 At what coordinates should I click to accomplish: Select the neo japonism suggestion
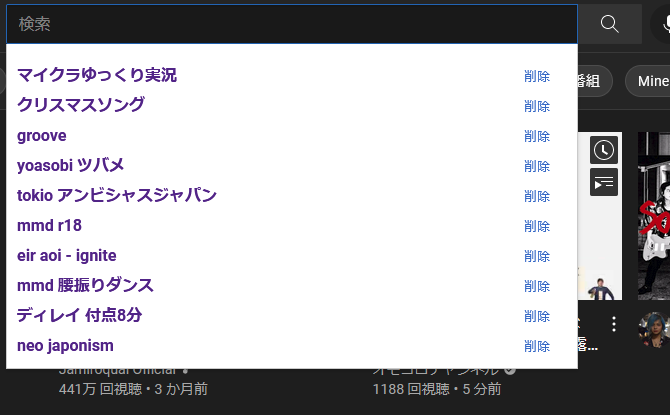[292, 346]
